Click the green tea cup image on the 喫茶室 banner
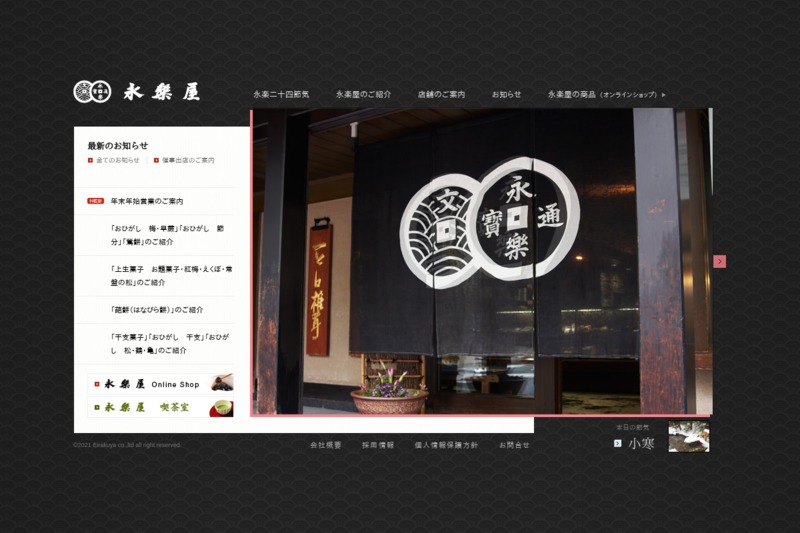This screenshot has width=800, height=533. click(222, 407)
